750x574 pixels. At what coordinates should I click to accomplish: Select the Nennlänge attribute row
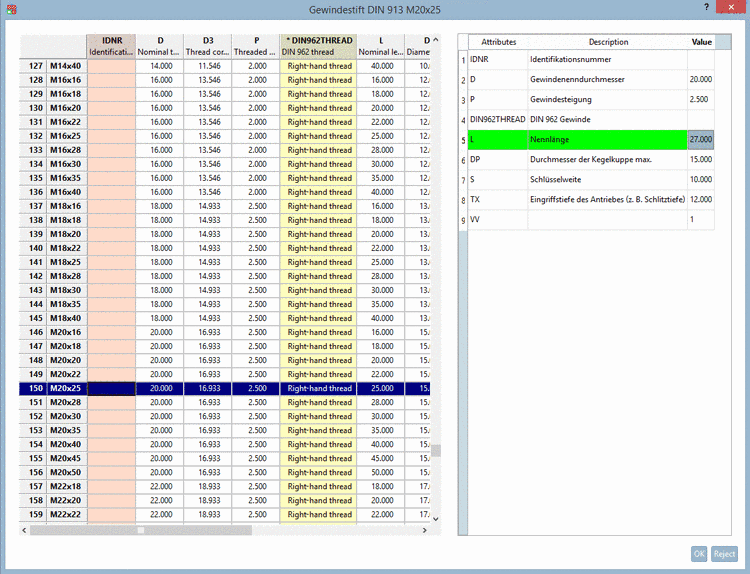[591, 139]
